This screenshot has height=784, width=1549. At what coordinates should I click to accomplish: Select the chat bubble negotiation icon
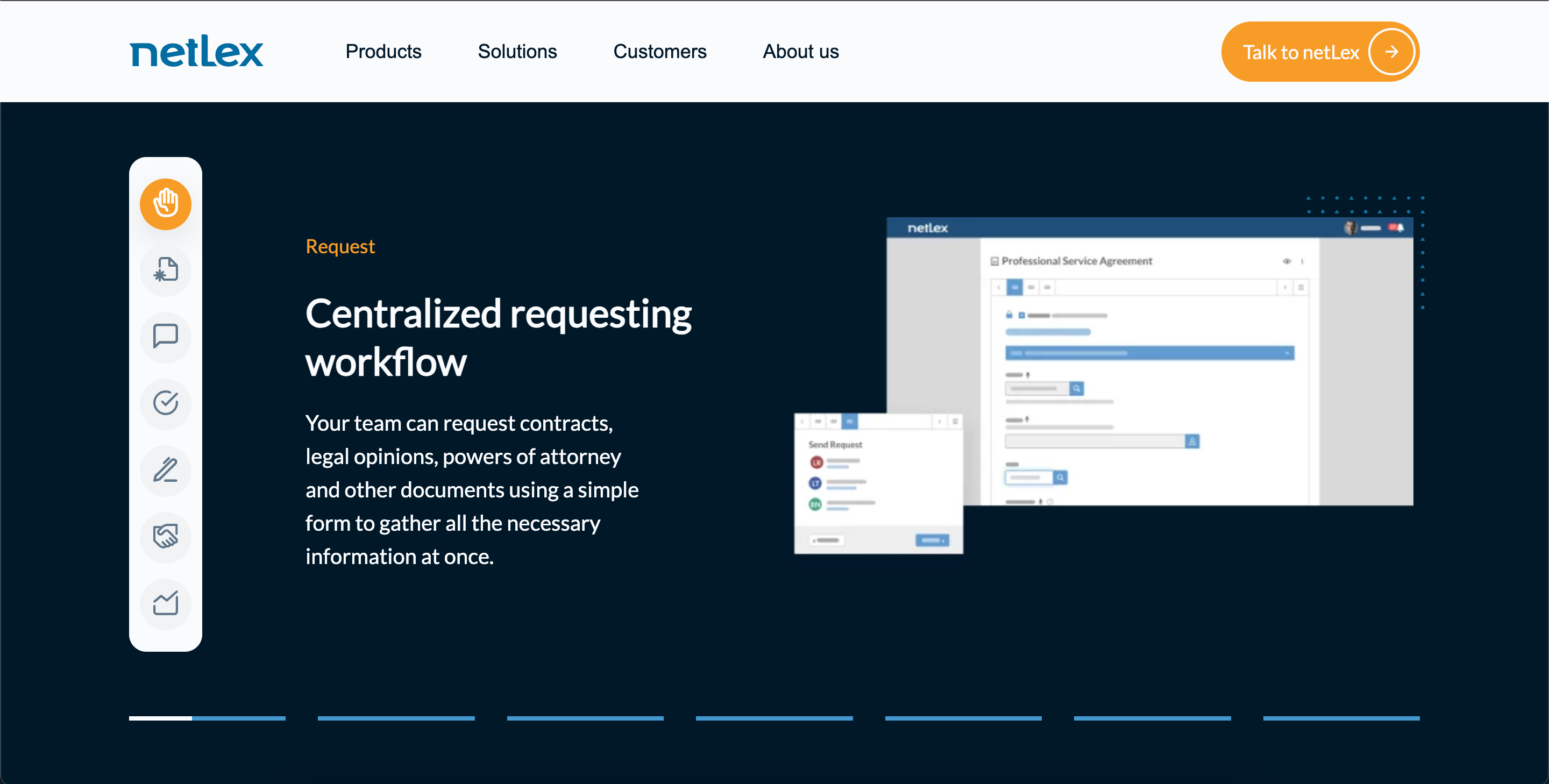click(165, 337)
